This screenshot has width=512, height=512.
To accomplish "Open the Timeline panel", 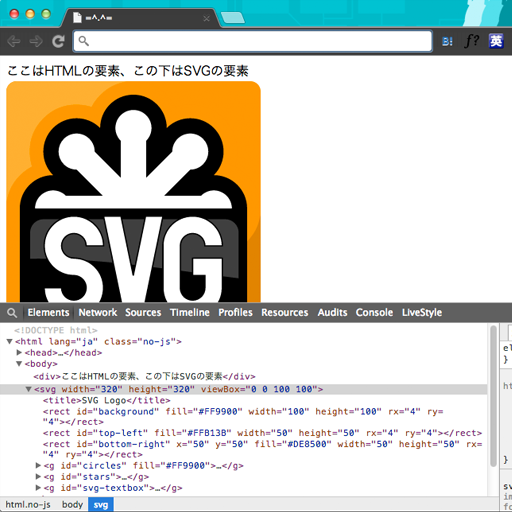I will point(190,313).
